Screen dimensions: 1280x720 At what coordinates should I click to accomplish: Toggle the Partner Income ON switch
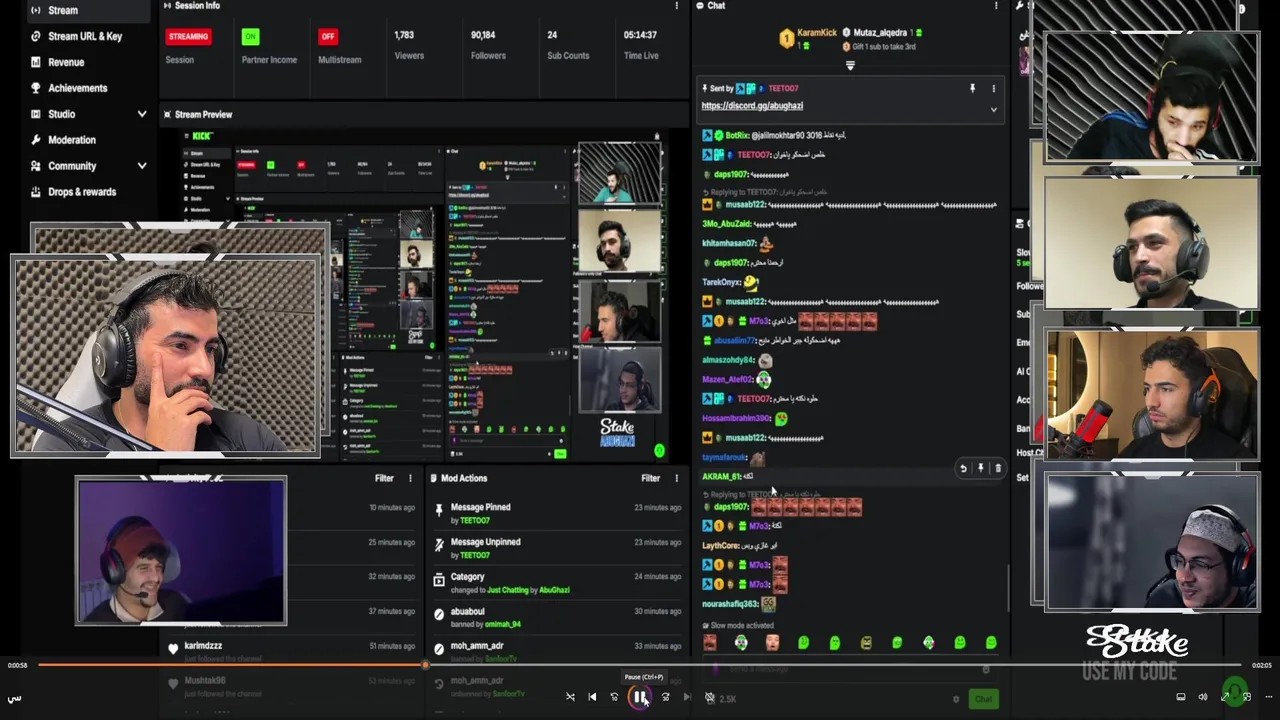click(x=250, y=36)
